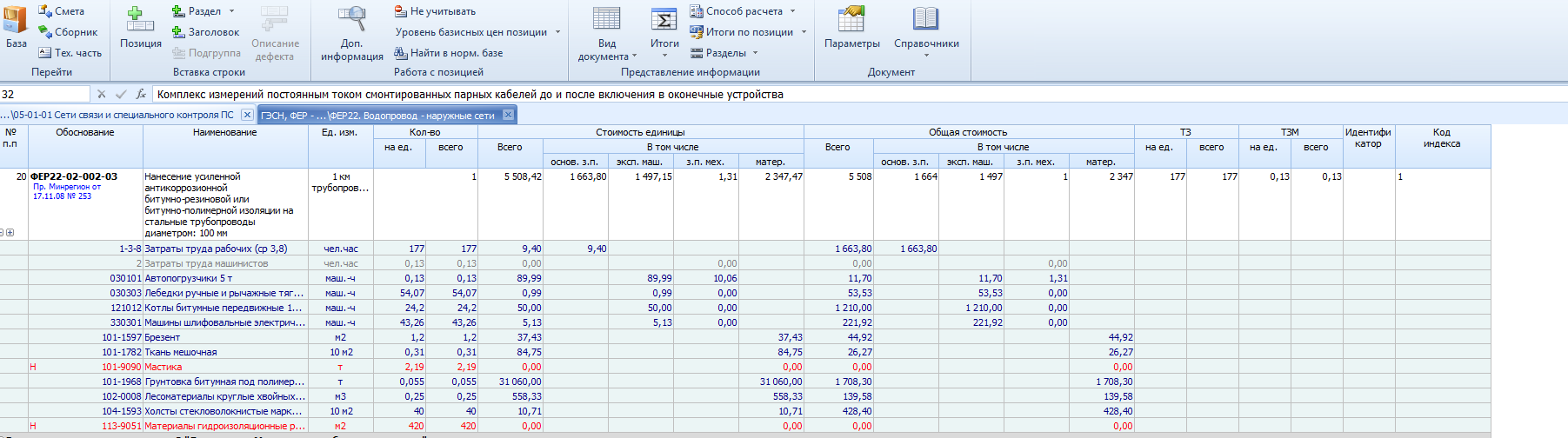
Task: Toggle Не учитывать for the position
Action: coord(435,11)
